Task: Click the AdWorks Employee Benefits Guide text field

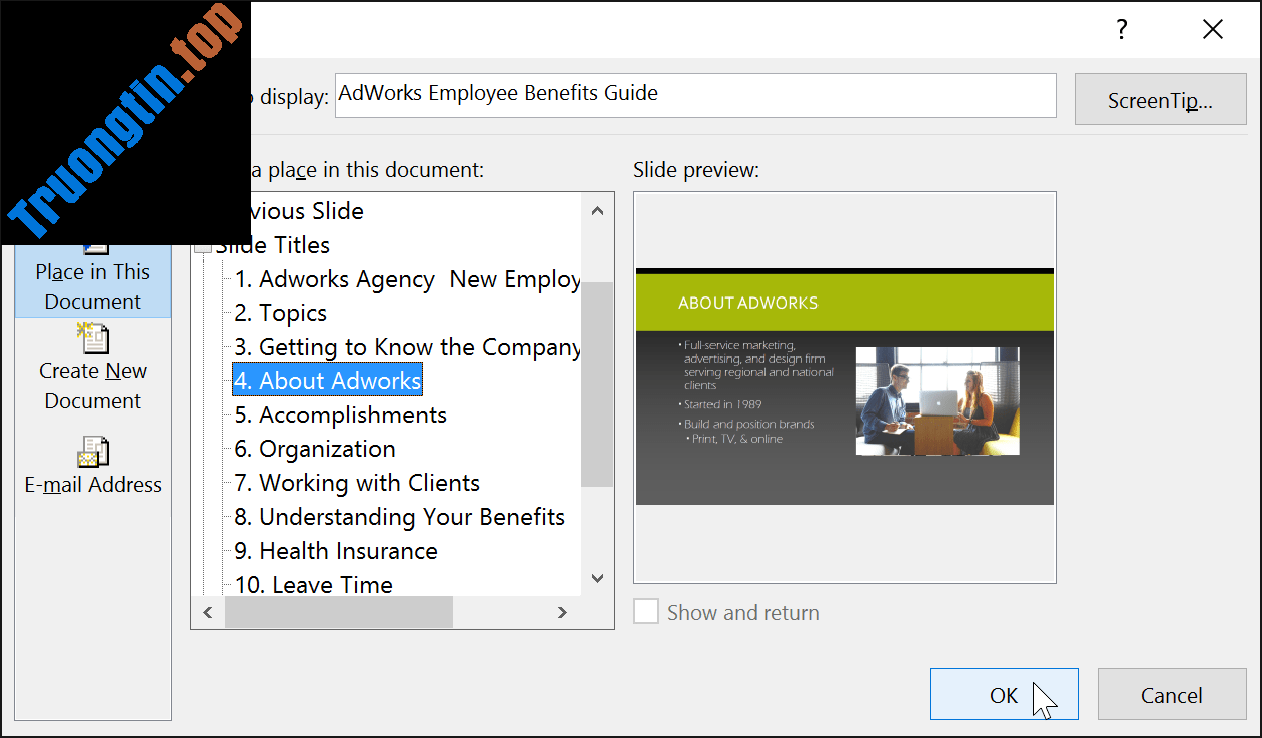Action: 695,93
